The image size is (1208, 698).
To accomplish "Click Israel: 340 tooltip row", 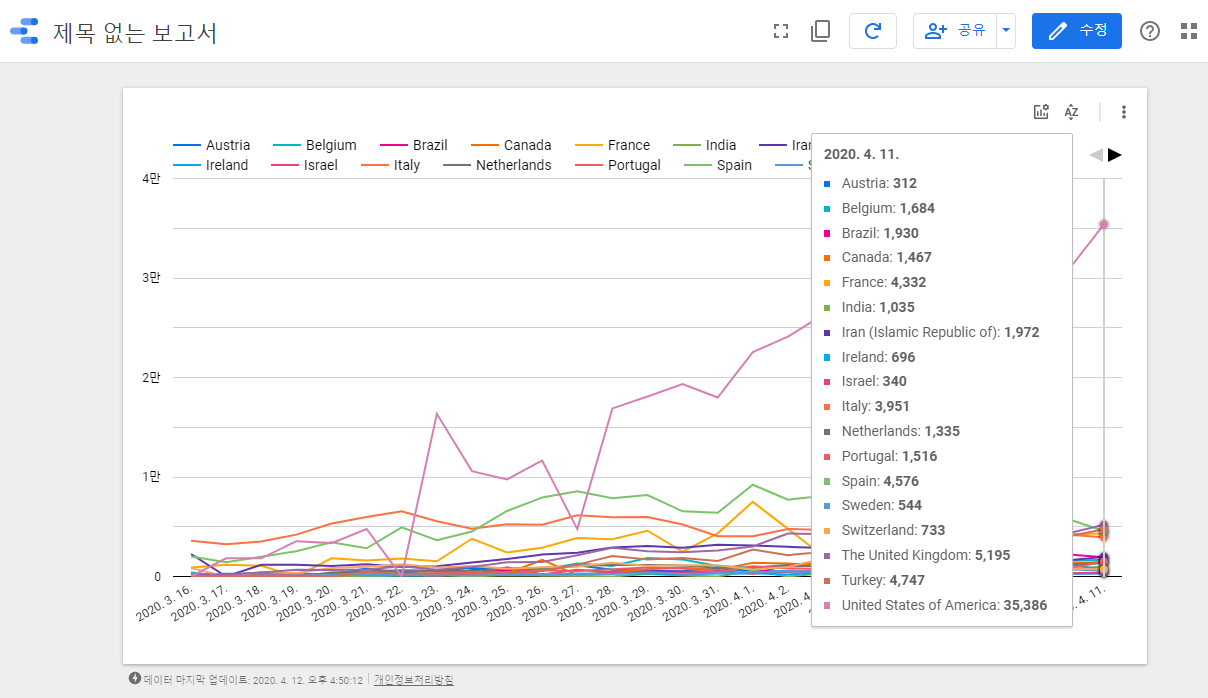I will coord(866,381).
